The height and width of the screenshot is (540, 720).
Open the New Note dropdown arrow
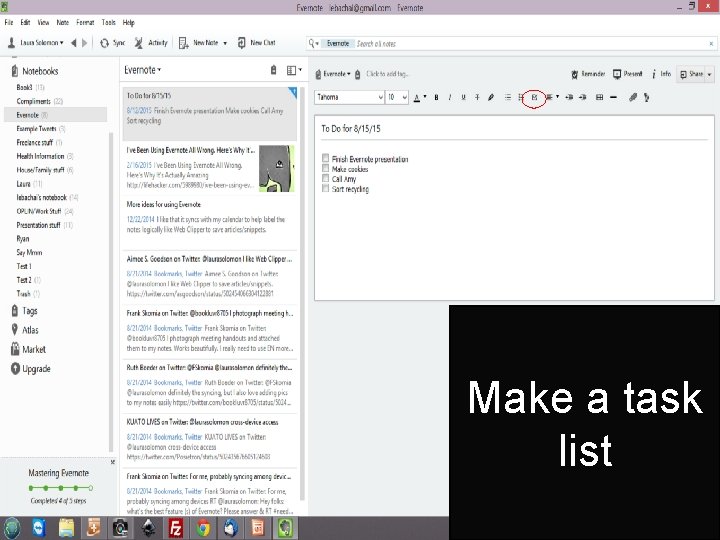click(x=225, y=43)
